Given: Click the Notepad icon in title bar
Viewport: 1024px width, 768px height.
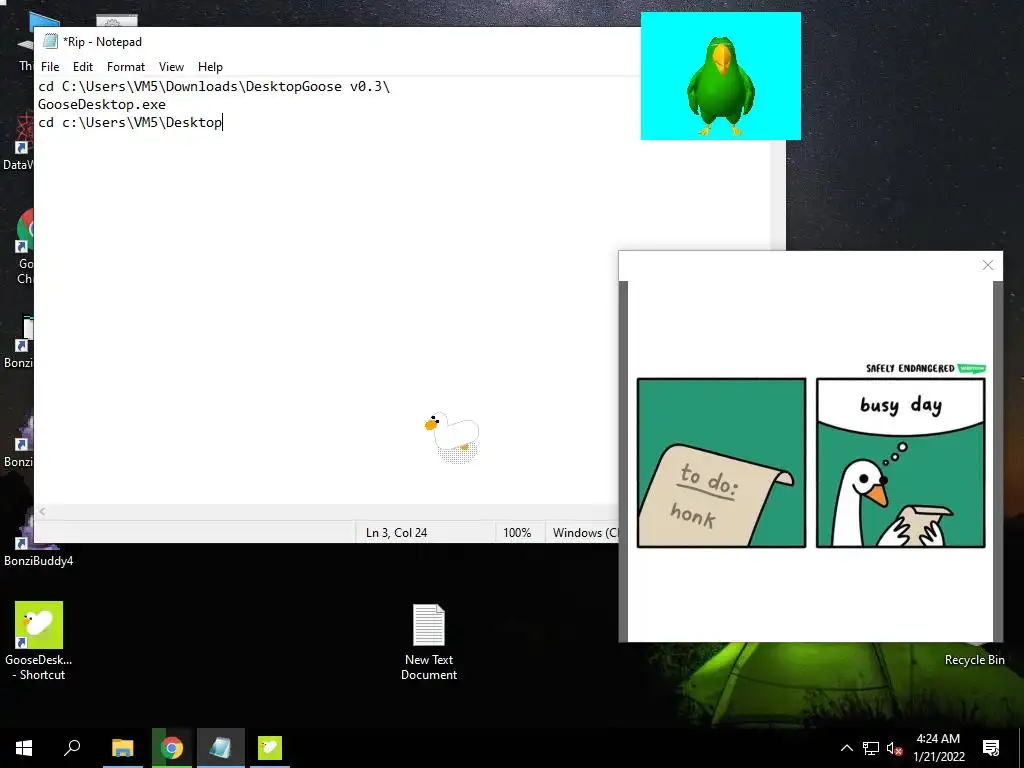Looking at the screenshot, I should 50,41.
